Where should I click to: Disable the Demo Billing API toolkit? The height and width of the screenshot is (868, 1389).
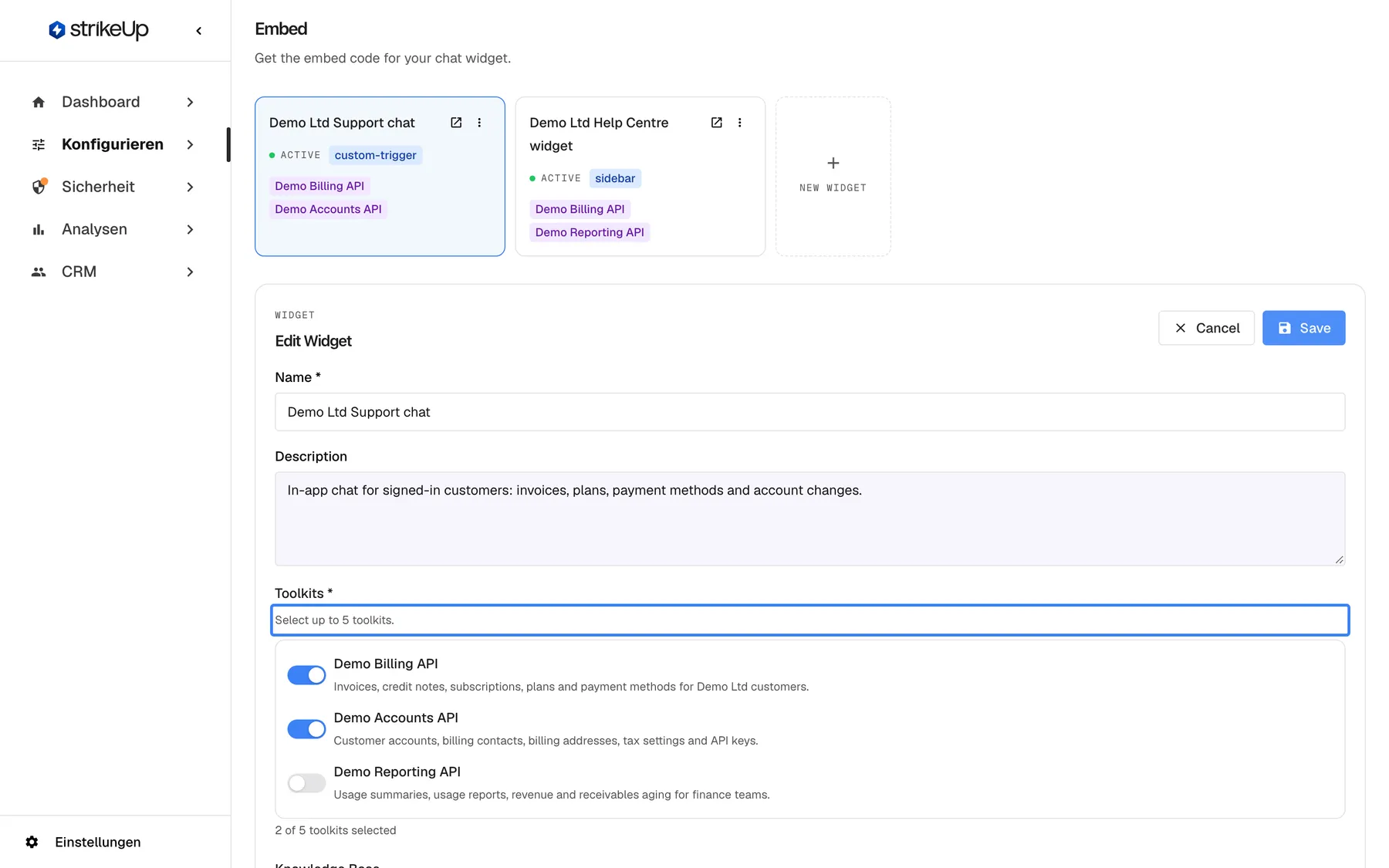pyautogui.click(x=306, y=675)
